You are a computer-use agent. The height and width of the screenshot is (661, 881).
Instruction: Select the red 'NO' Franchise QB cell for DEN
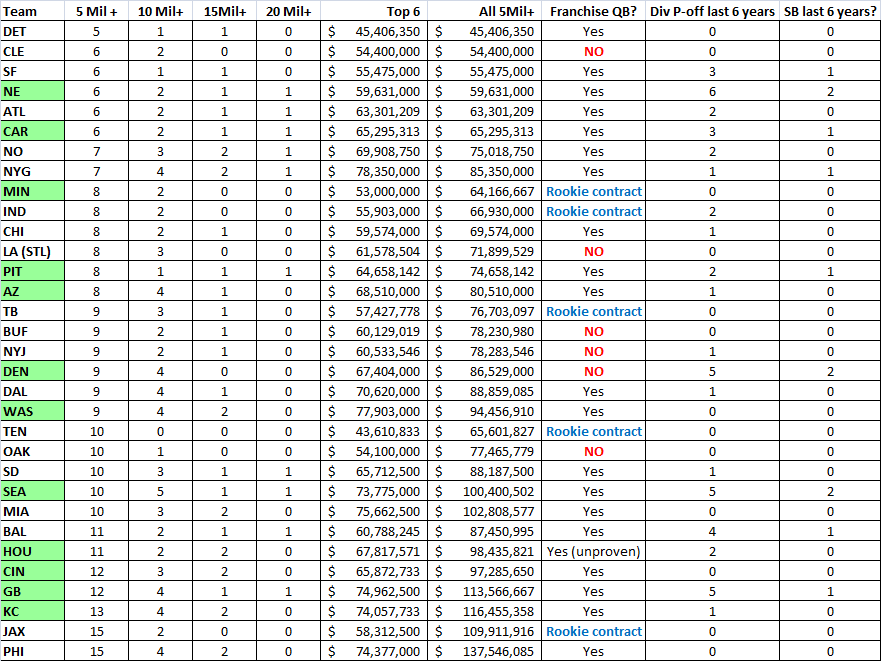click(593, 372)
